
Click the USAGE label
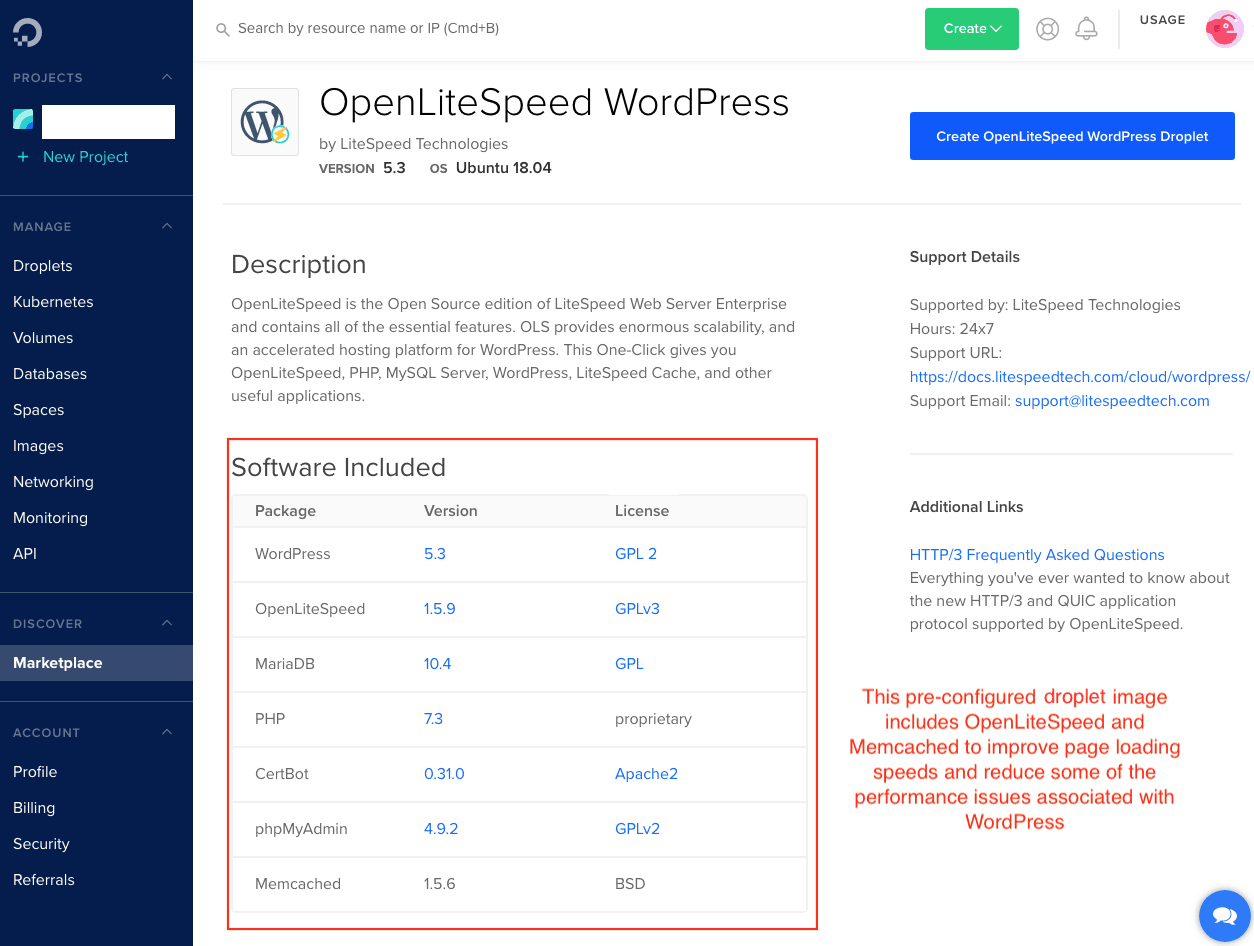[x=1162, y=20]
